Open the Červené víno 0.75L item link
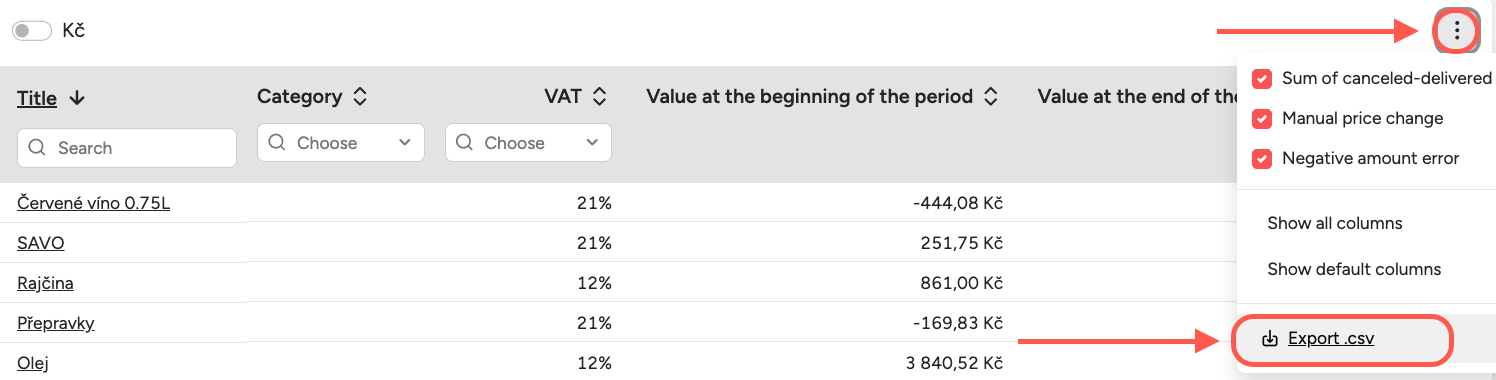Screen dimensions: 1496x380 coord(94,203)
